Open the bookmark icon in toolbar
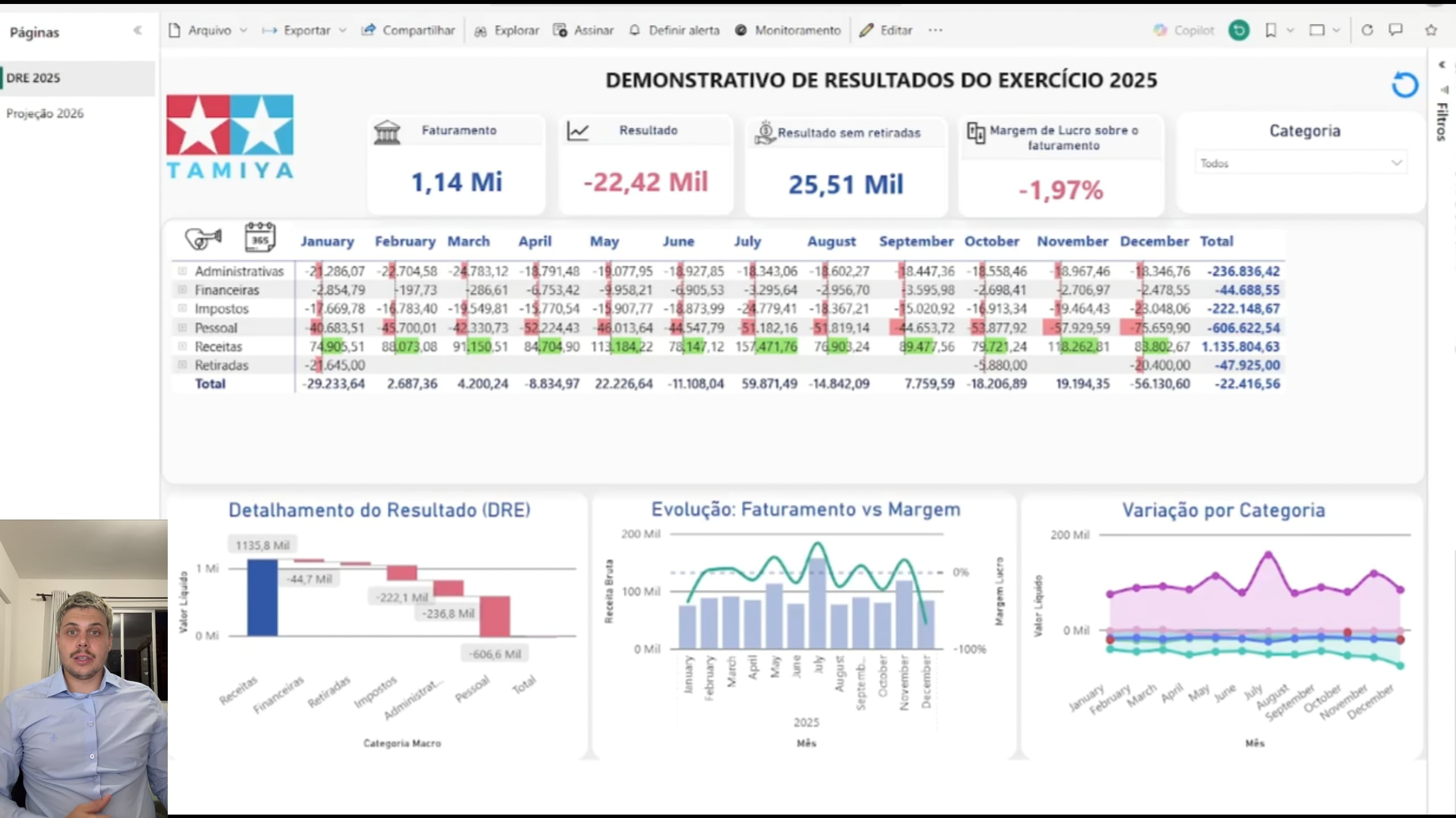Image resolution: width=1456 pixels, height=818 pixels. point(1271,30)
